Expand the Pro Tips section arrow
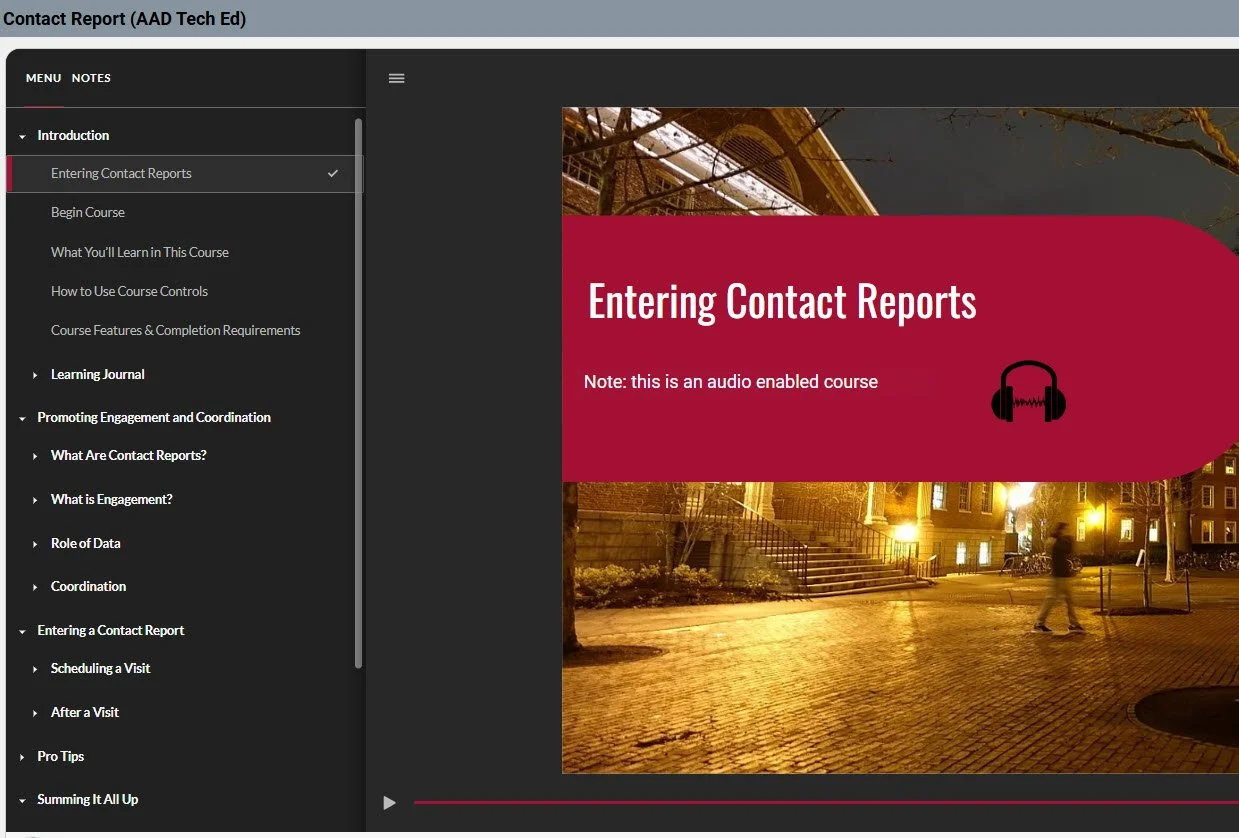The width and height of the screenshot is (1239, 838). click(23, 757)
